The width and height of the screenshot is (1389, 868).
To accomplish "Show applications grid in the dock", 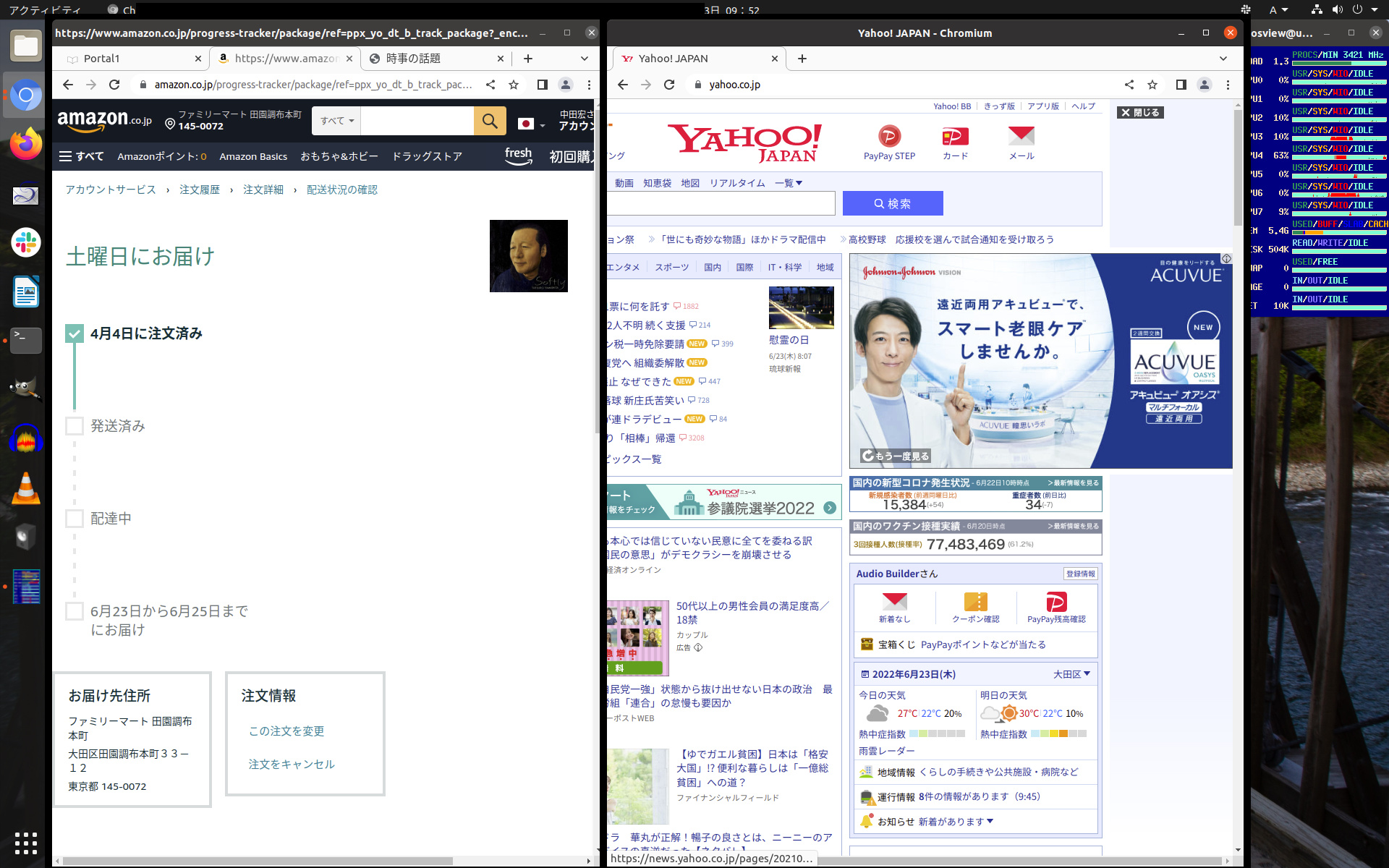I will click(26, 843).
